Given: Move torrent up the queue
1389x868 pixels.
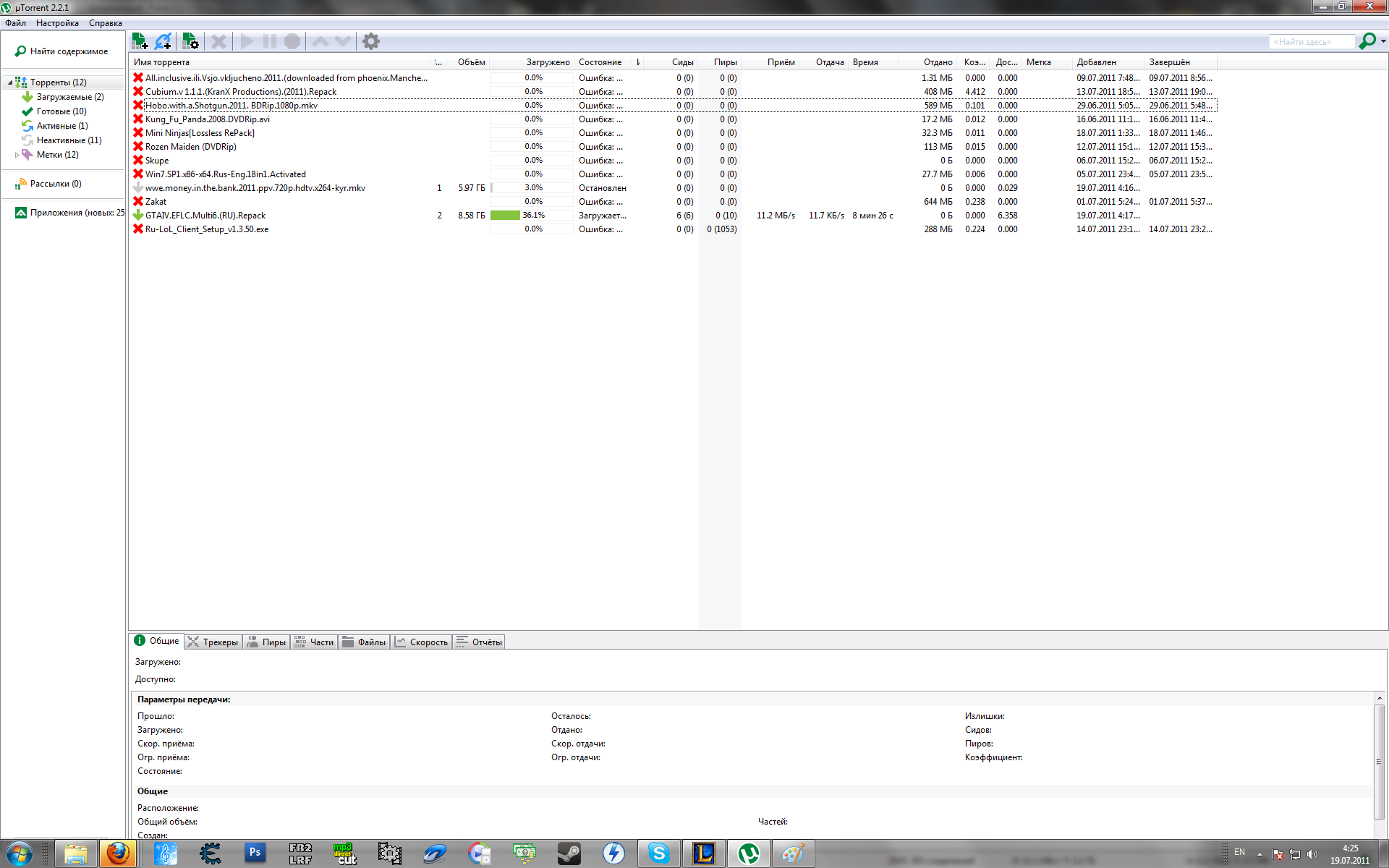Looking at the screenshot, I should tap(320, 41).
